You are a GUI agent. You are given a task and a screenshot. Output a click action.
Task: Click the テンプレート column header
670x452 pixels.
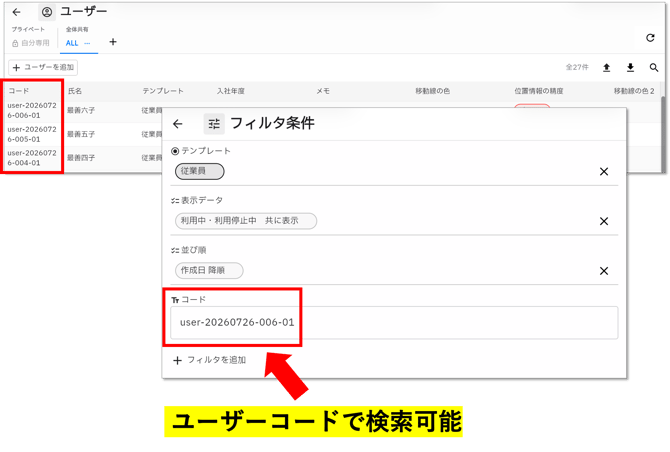163,91
